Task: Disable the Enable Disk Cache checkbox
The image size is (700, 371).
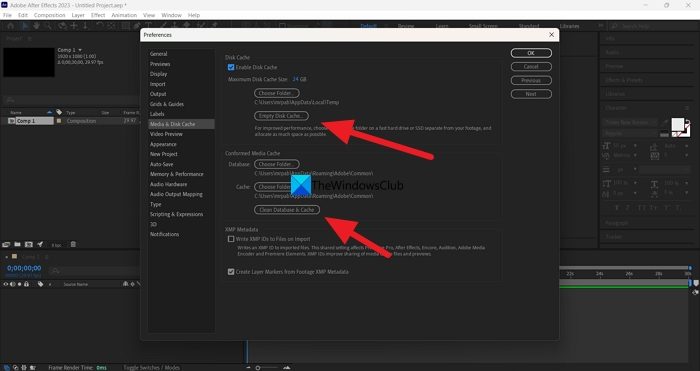Action: [231, 67]
